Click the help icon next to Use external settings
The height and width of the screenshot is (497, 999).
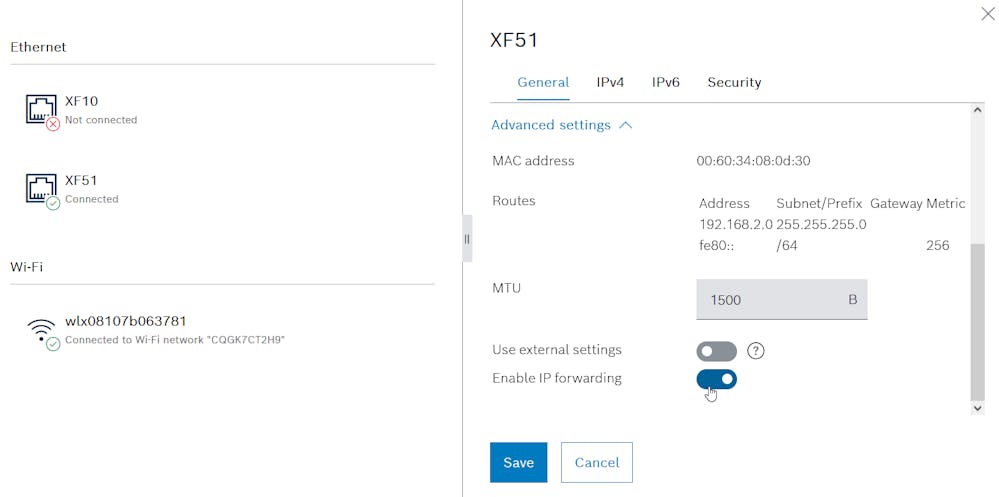coord(756,350)
